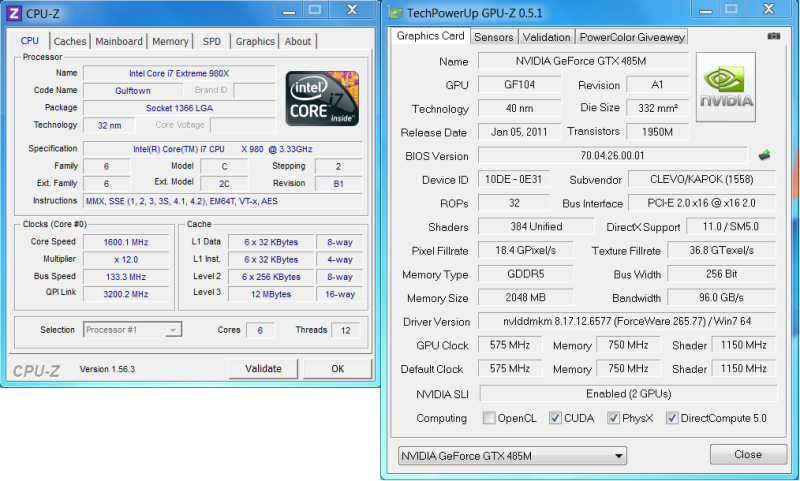
Task: Open the Graphics tab in CPU-Z
Action: pyautogui.click(x=255, y=41)
